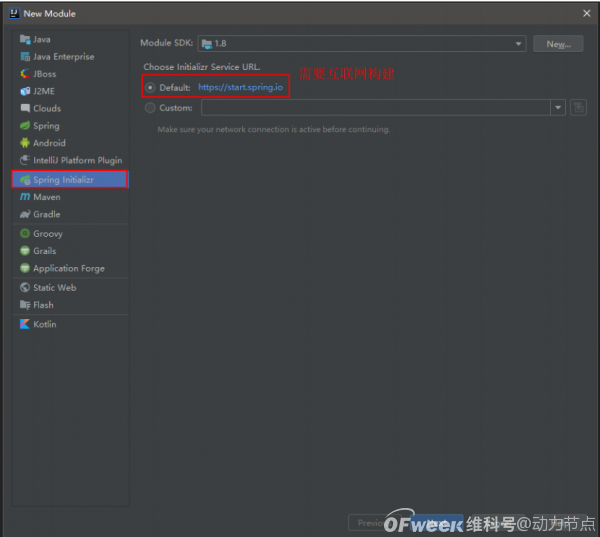
Task: Select Application Forge entry
Action: [71, 268]
